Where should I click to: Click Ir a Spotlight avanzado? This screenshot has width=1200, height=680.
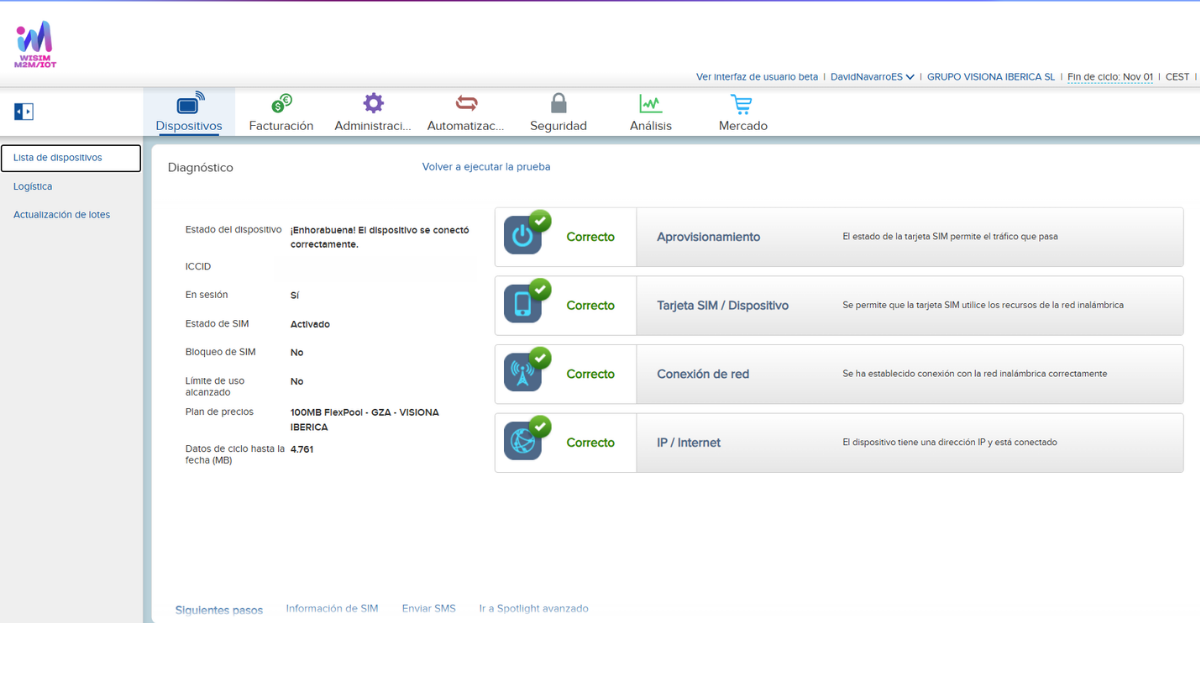point(534,608)
